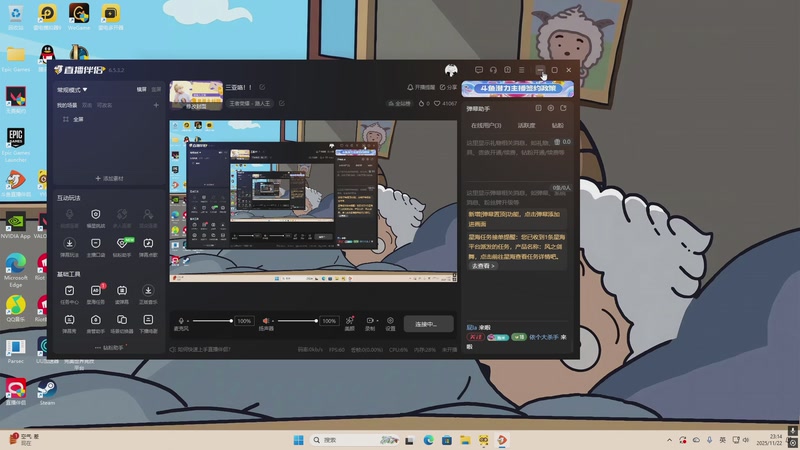The image size is (800, 450).
Task: Edit the stream title pencil icon beside 三亚咯
Action: (x=262, y=87)
